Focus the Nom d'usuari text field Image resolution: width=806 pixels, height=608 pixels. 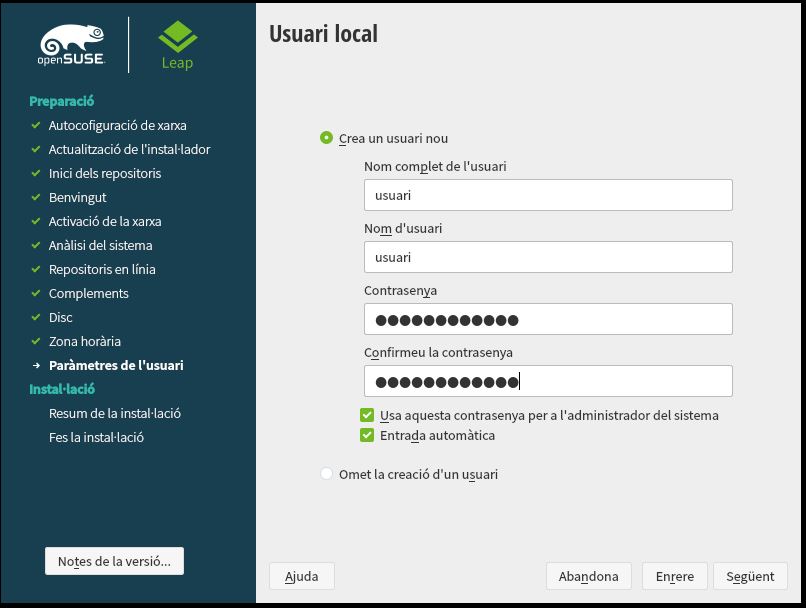tap(548, 258)
